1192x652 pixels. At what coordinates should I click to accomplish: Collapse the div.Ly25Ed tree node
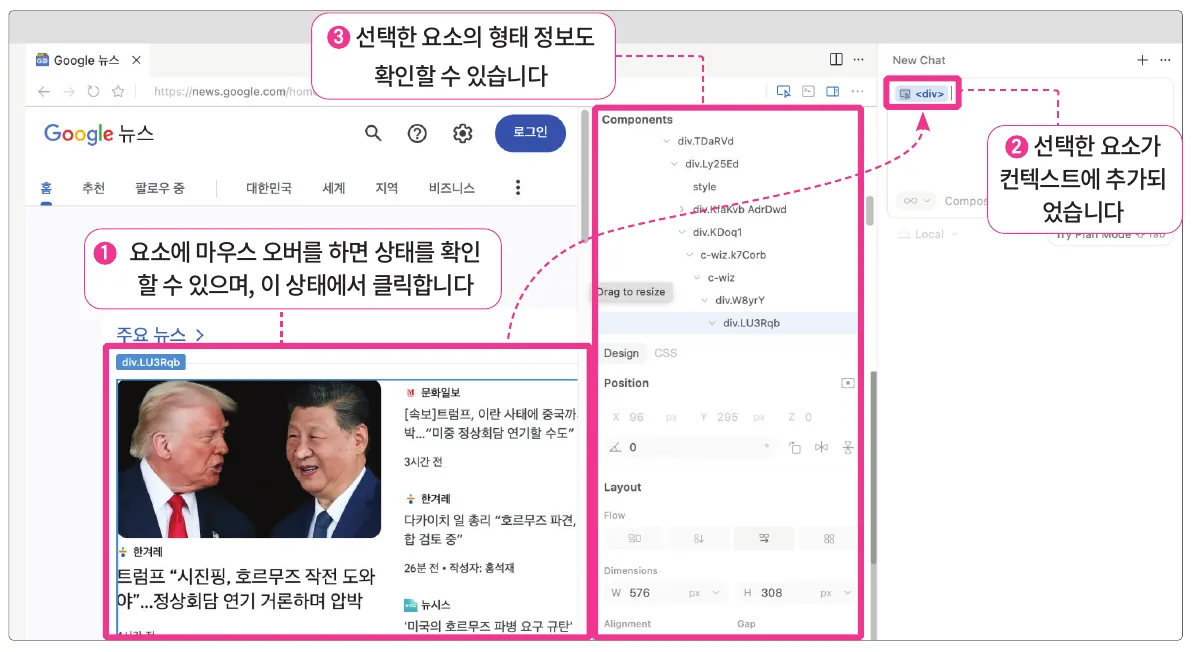[674, 164]
